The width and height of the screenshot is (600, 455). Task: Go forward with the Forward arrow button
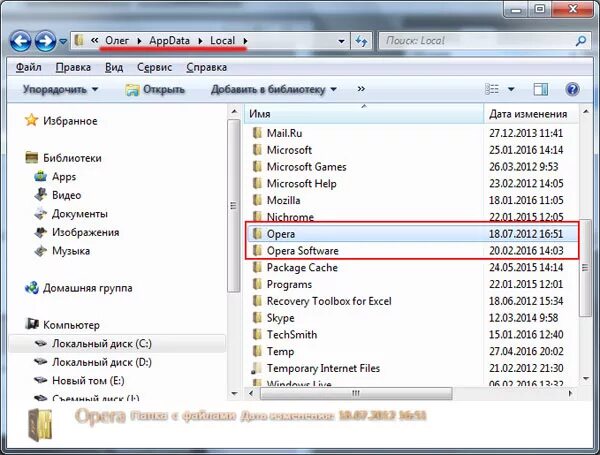[x=45, y=41]
